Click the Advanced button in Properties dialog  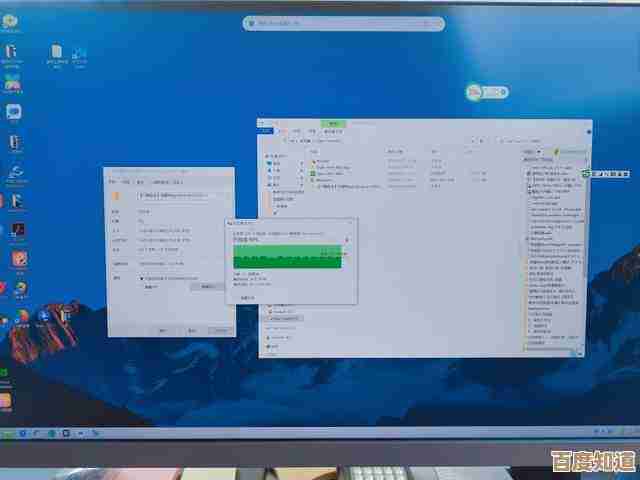pyautogui.click(x=208, y=286)
